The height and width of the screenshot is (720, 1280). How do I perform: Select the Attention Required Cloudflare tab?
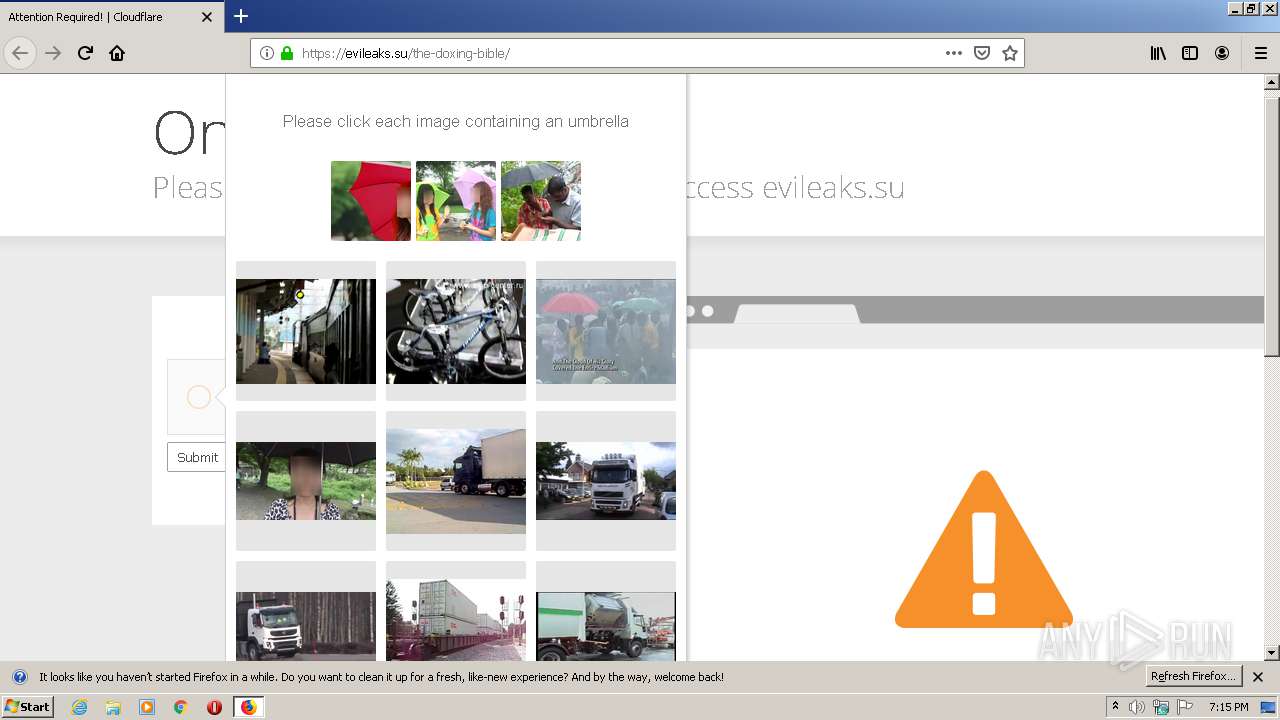(x=112, y=17)
